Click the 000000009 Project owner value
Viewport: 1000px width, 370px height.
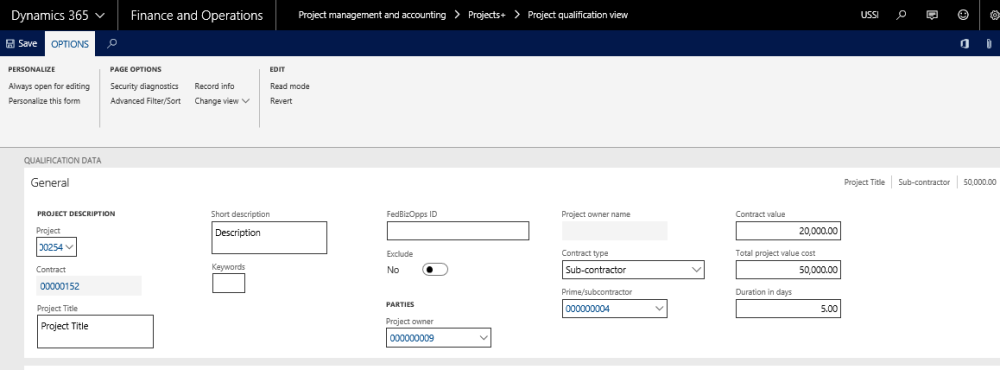tap(412, 338)
